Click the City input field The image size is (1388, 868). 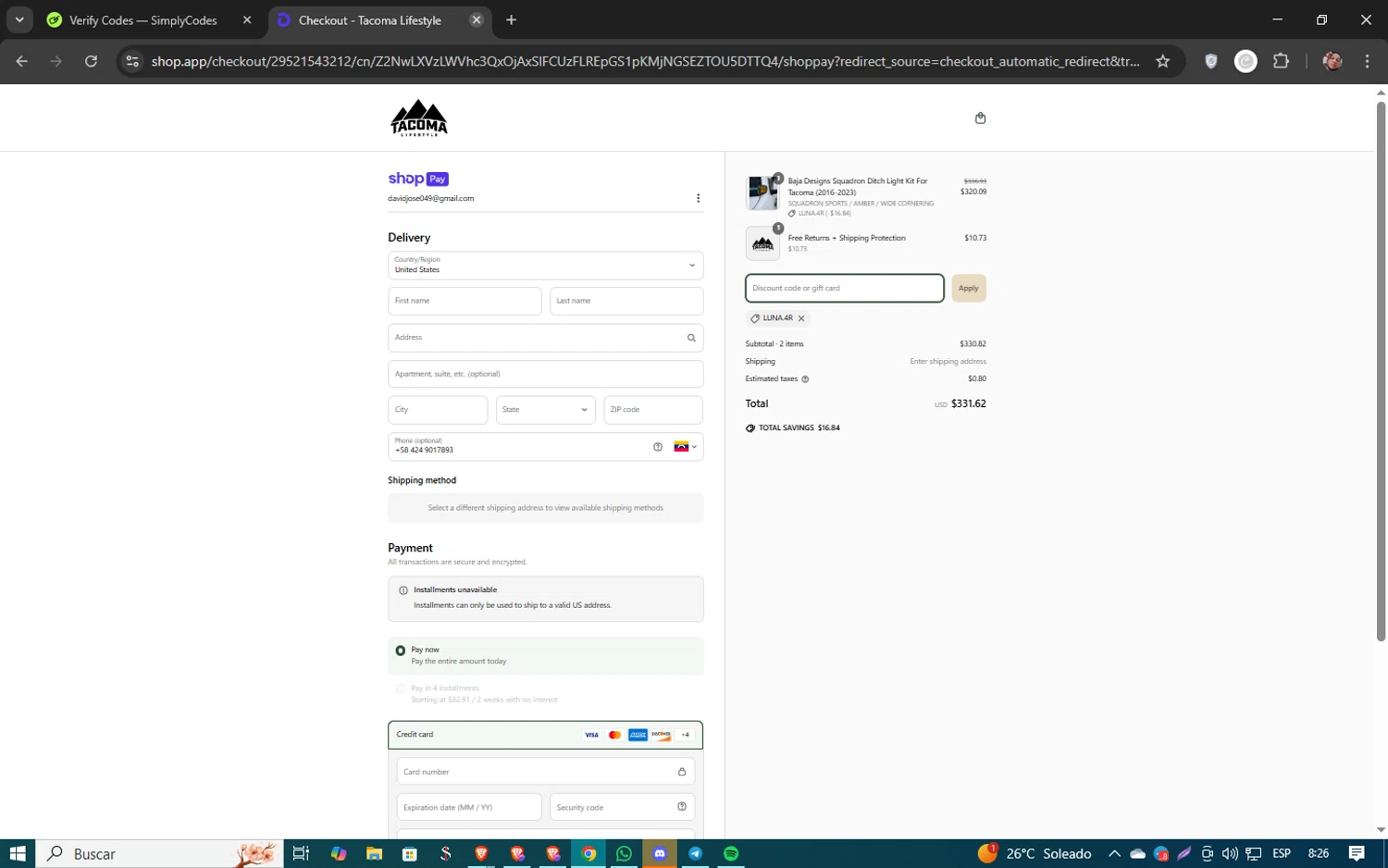click(x=438, y=410)
